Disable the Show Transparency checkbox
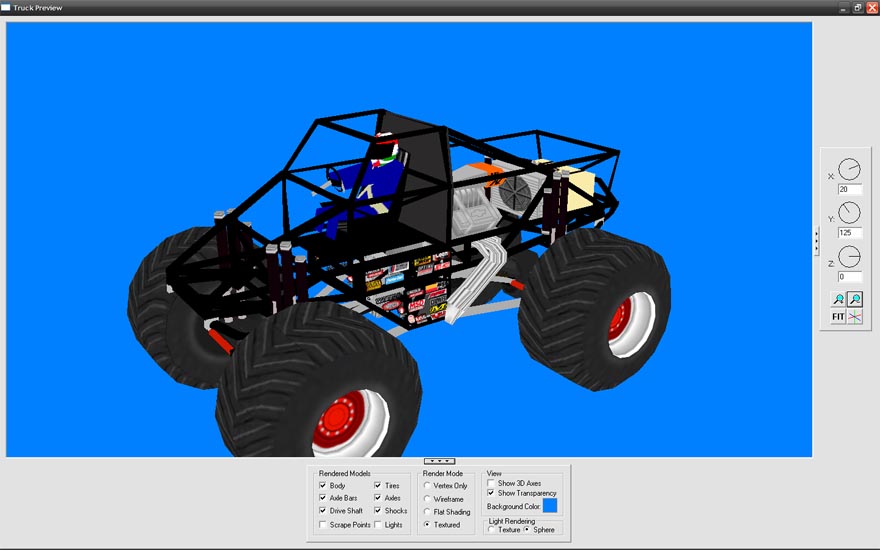This screenshot has width=880, height=550. coord(491,493)
